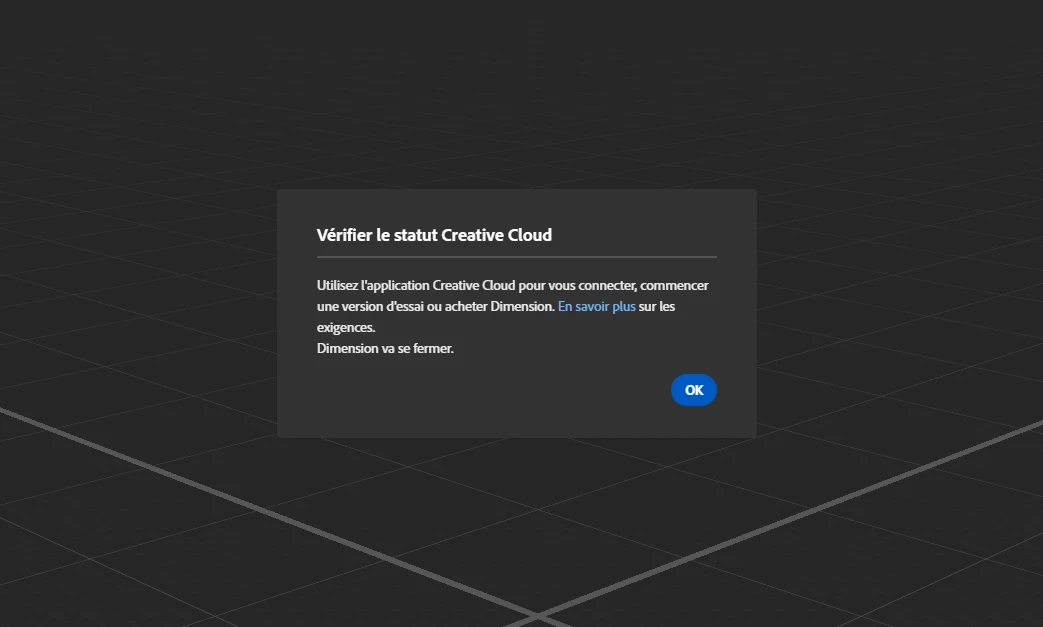The image size is (1043, 627).
Task: Open the "En savoir plus" link
Action: 596,307
